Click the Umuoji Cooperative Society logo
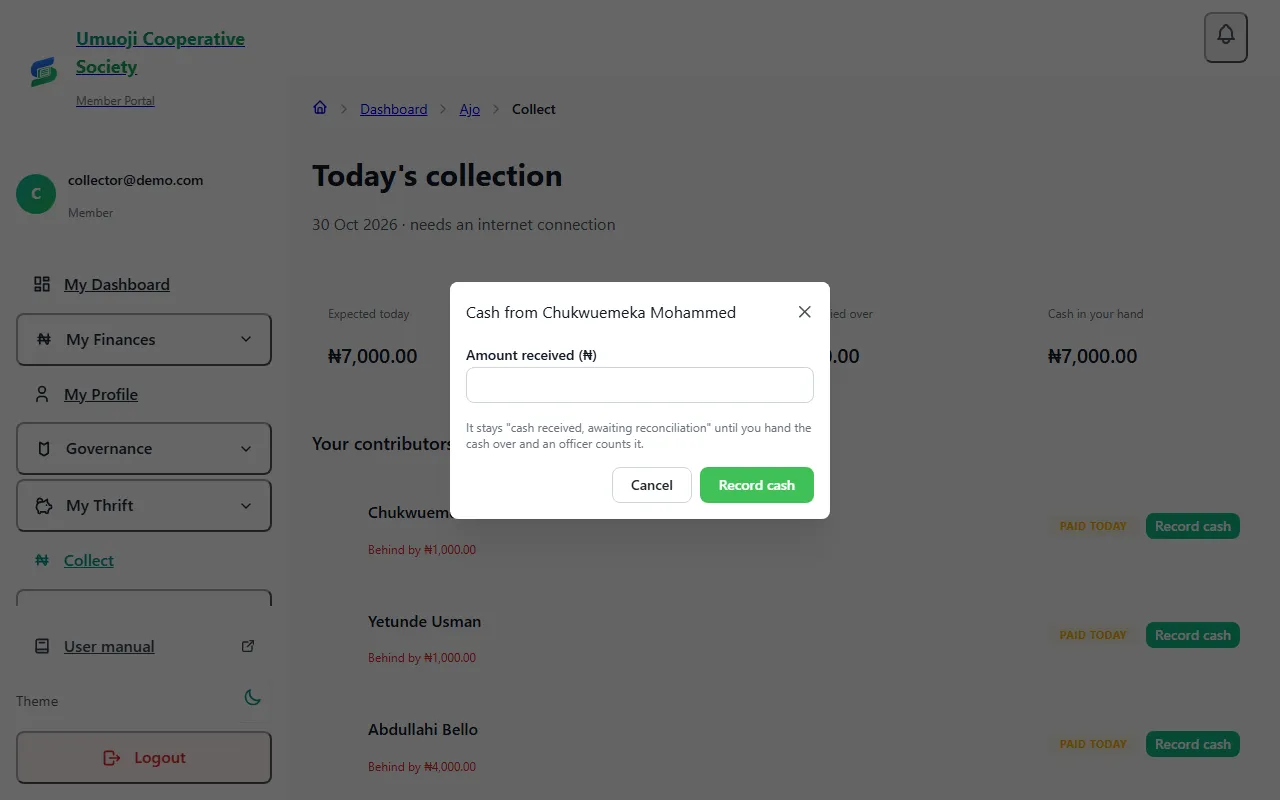The width and height of the screenshot is (1280, 800). (x=43, y=70)
